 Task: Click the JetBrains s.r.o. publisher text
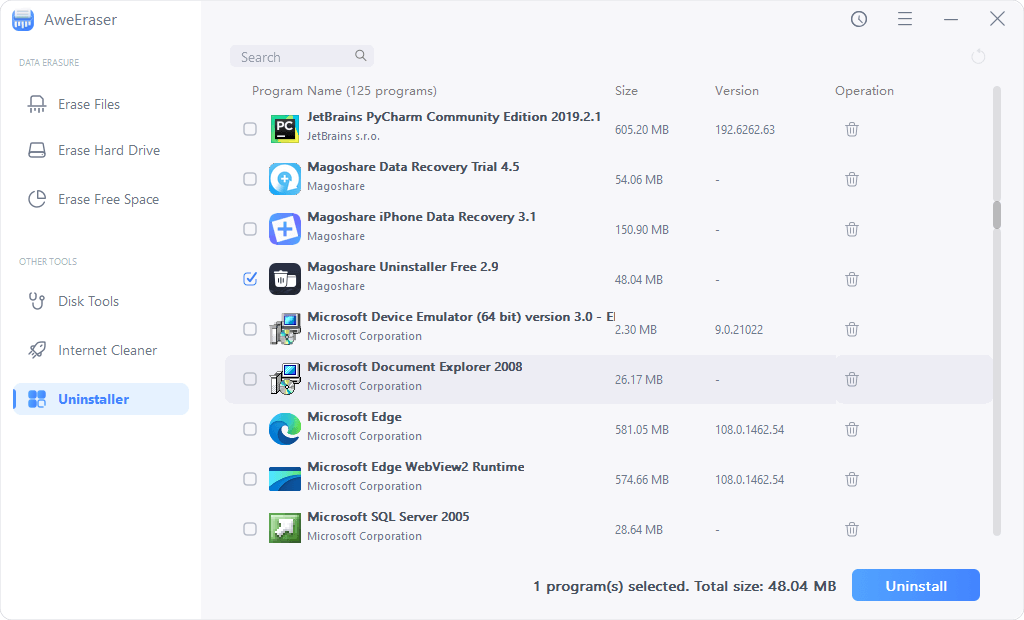click(x=344, y=136)
